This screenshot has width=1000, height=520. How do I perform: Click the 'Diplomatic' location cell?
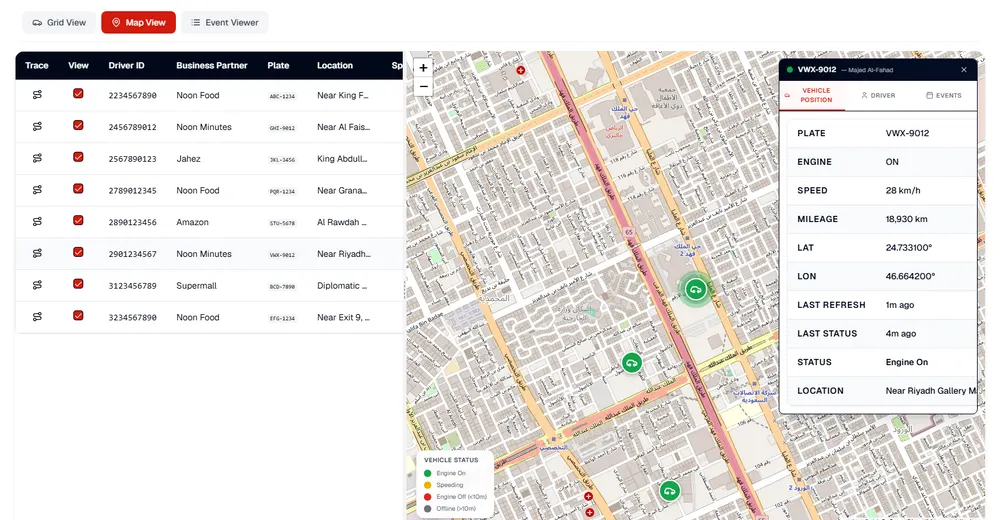pyautogui.click(x=342, y=285)
